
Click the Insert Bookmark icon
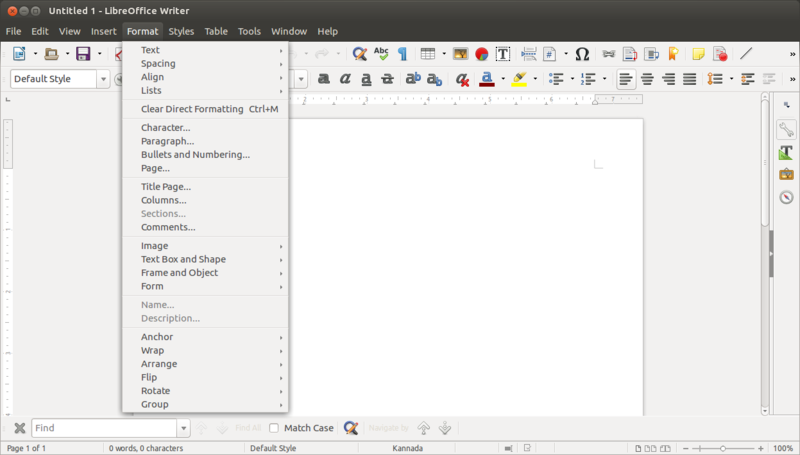pos(673,54)
